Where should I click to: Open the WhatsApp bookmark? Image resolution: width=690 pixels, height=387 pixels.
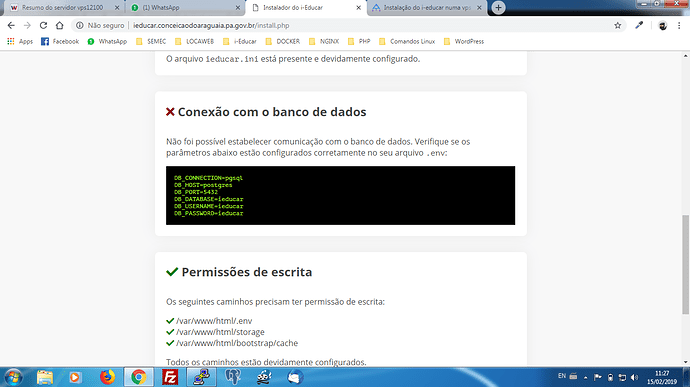[x=107, y=41]
